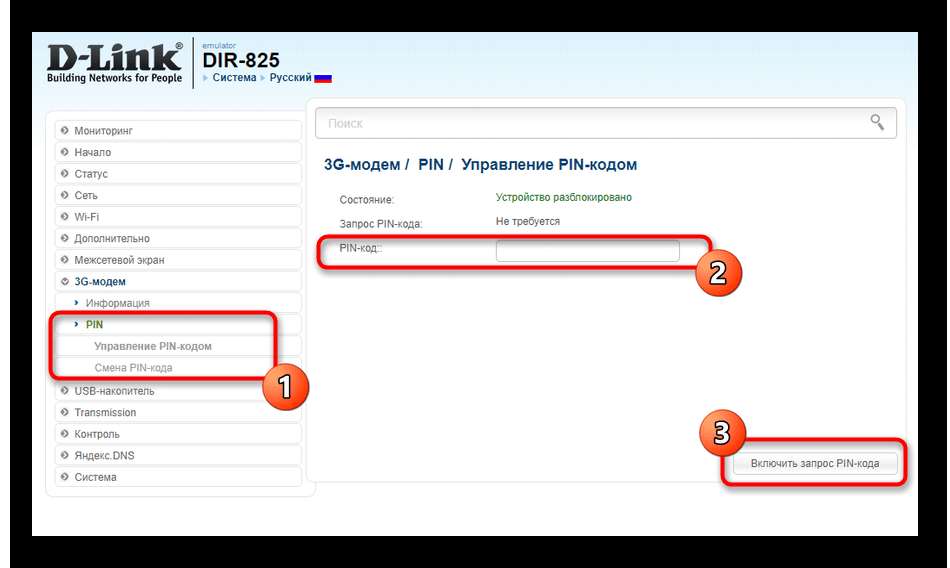950x568 pixels.
Task: Open the Контроль menu item
Action: [x=178, y=434]
